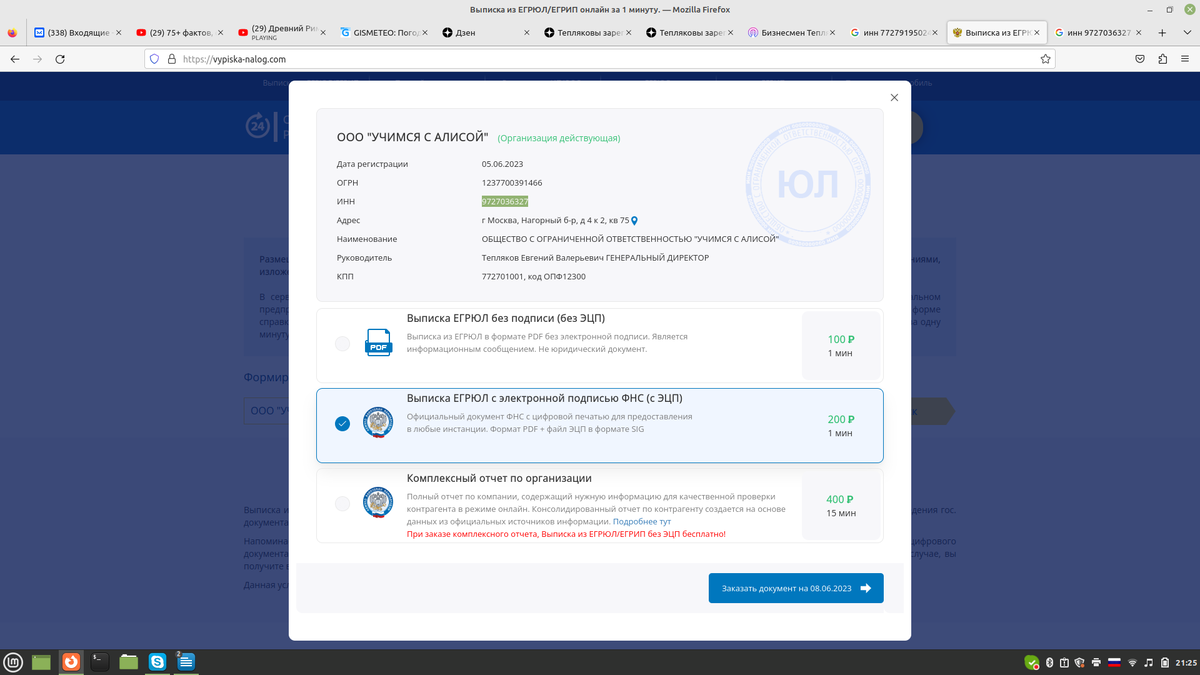1200x675 pixels.
Task: Click the green update shield tray icon
Action: point(1032,663)
